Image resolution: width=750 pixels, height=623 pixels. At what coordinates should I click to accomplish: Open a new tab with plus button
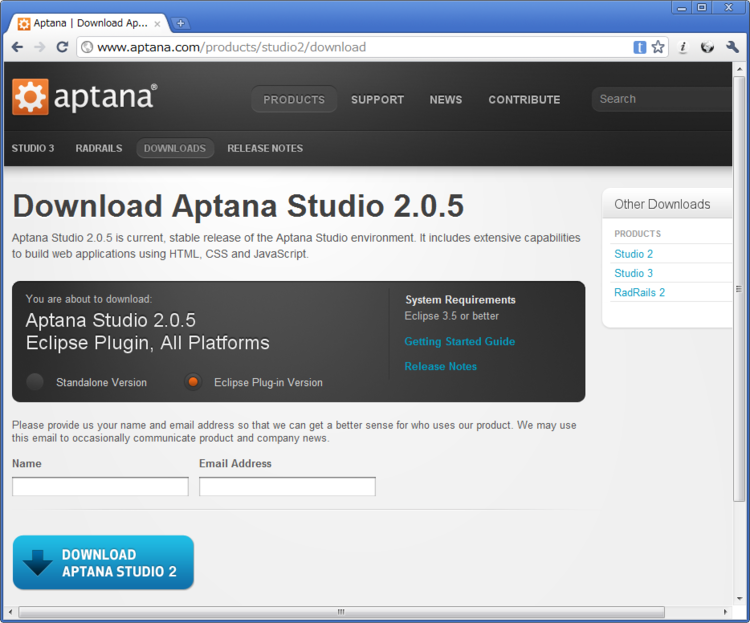[x=180, y=23]
